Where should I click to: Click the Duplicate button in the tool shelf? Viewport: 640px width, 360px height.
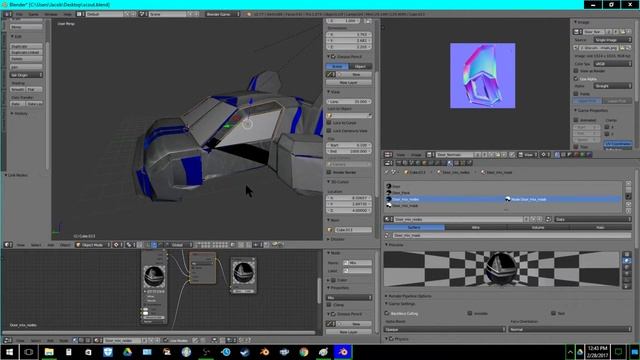pos(26,47)
